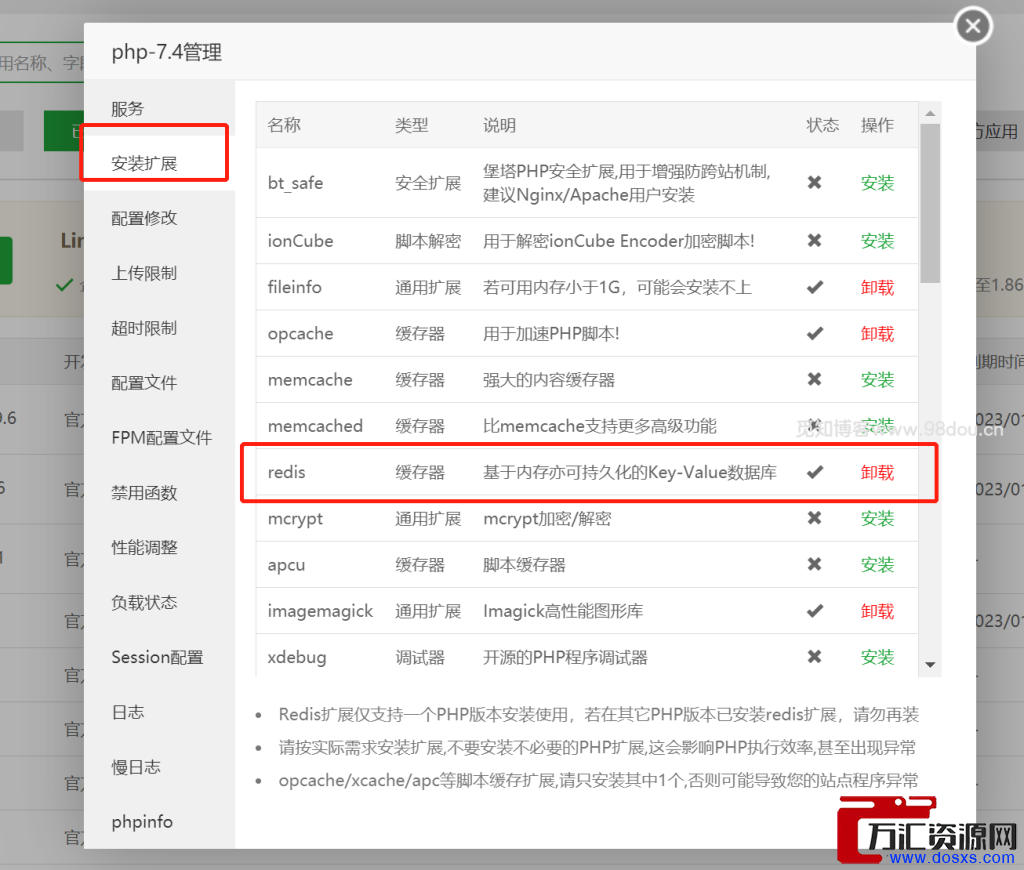1024x870 pixels.
Task: Click the redis installed checkmark icon
Action: [x=814, y=472]
